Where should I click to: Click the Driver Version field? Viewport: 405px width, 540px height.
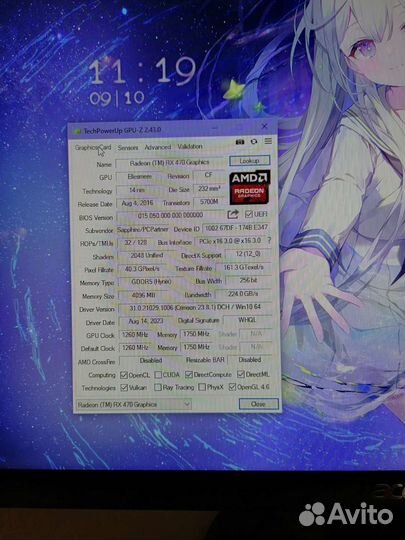tap(195, 307)
